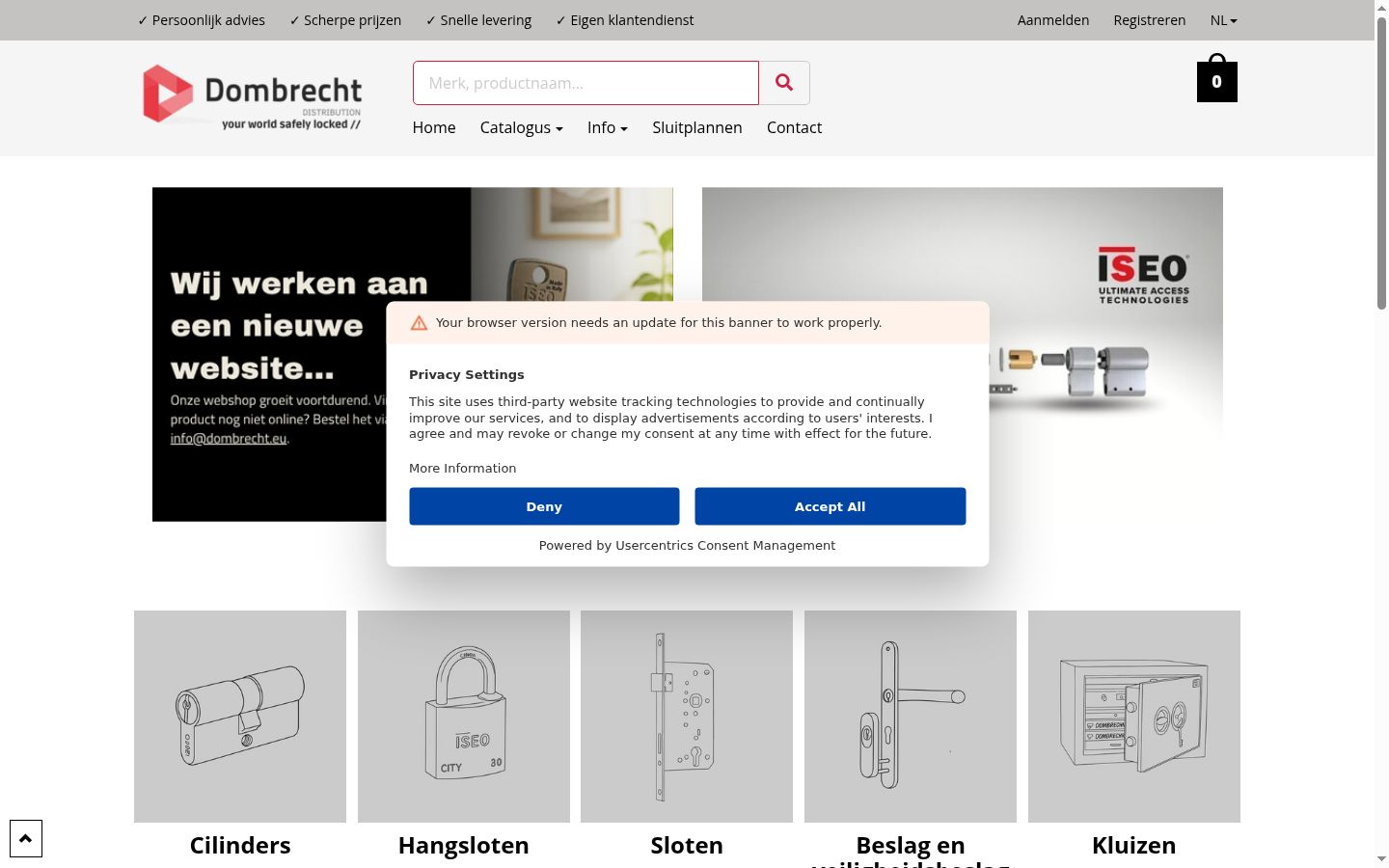Click Accept All in Privacy Settings
The width and height of the screenshot is (1389, 868).
pyautogui.click(x=831, y=506)
